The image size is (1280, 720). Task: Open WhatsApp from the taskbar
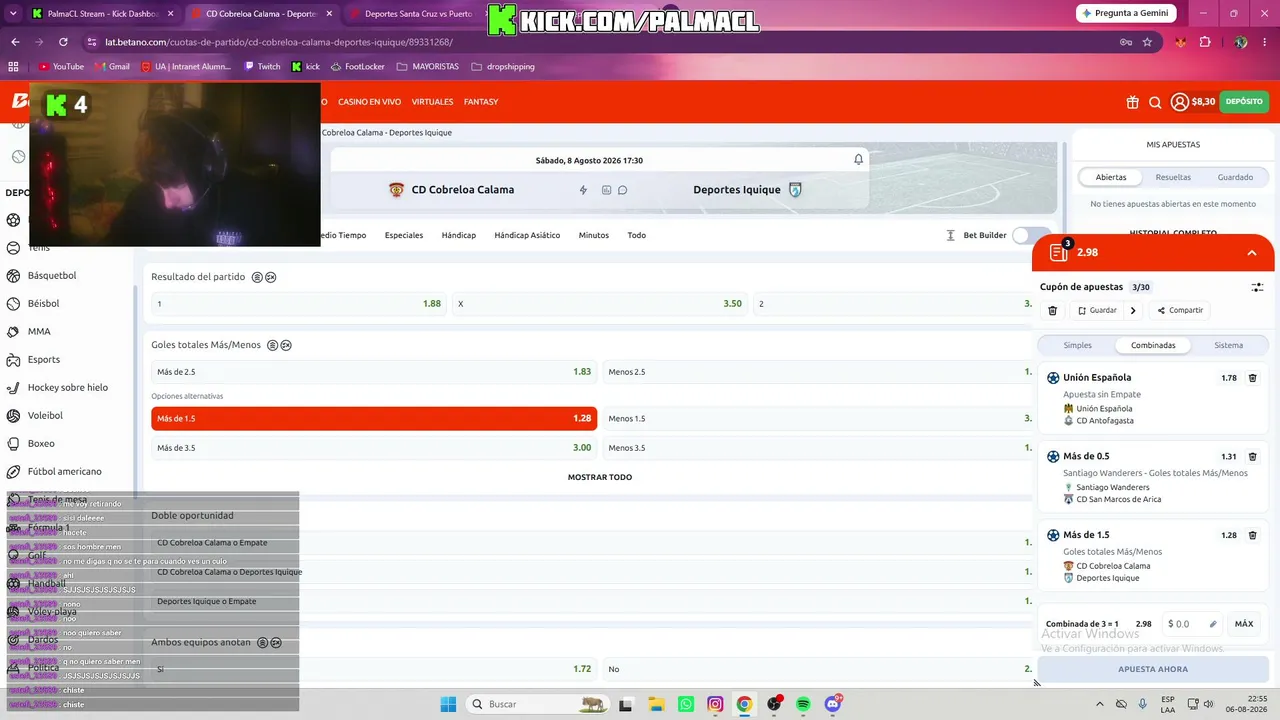click(x=686, y=704)
